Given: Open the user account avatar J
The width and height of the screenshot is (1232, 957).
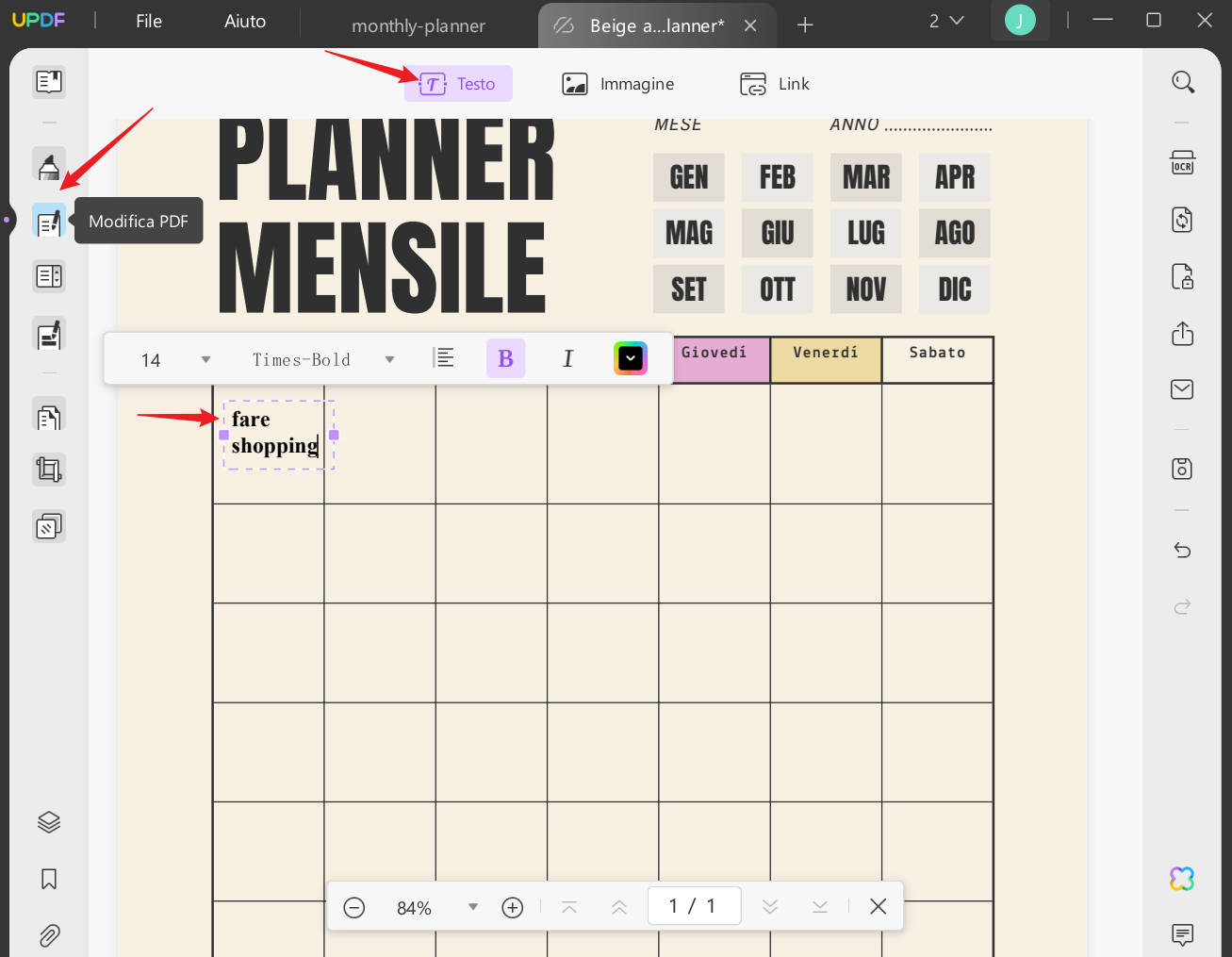Looking at the screenshot, I should pos(1020,20).
